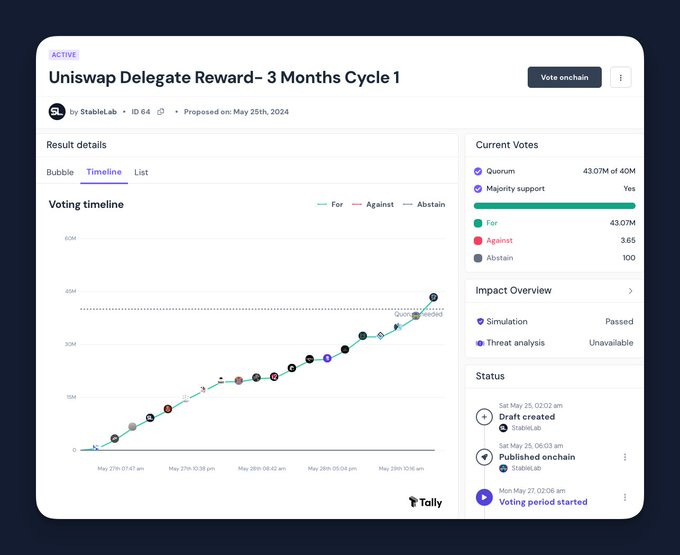
Task: Expand the Impact Overview chevron
Action: click(631, 291)
